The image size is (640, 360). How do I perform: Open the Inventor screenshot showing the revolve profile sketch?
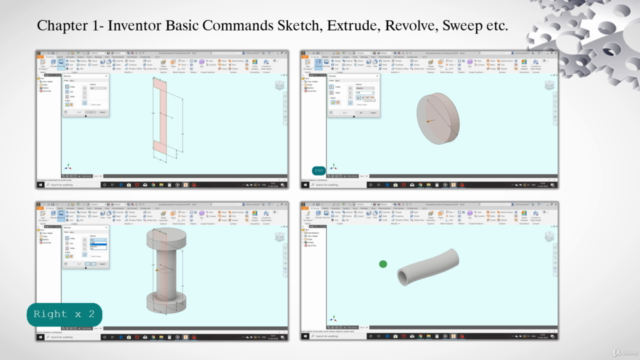point(162,119)
